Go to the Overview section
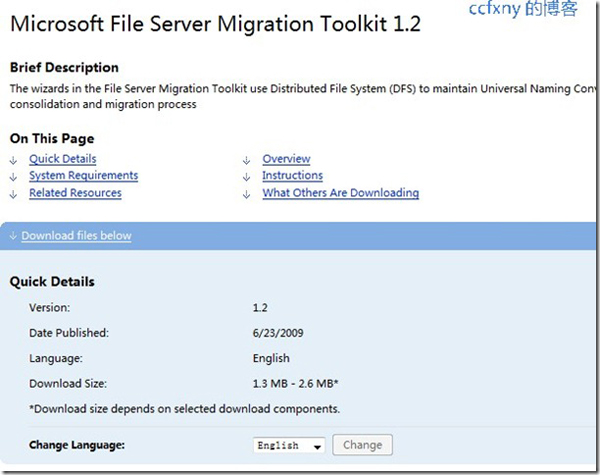This screenshot has width=600, height=475. pyautogui.click(x=286, y=159)
